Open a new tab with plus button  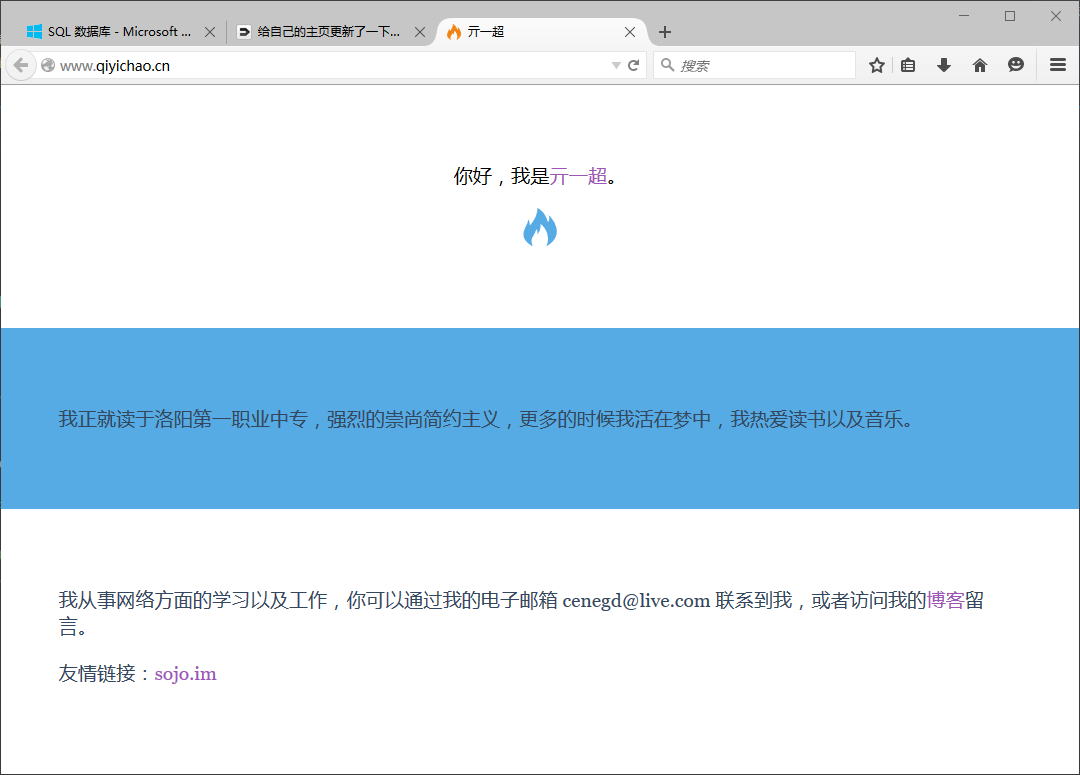coord(665,32)
